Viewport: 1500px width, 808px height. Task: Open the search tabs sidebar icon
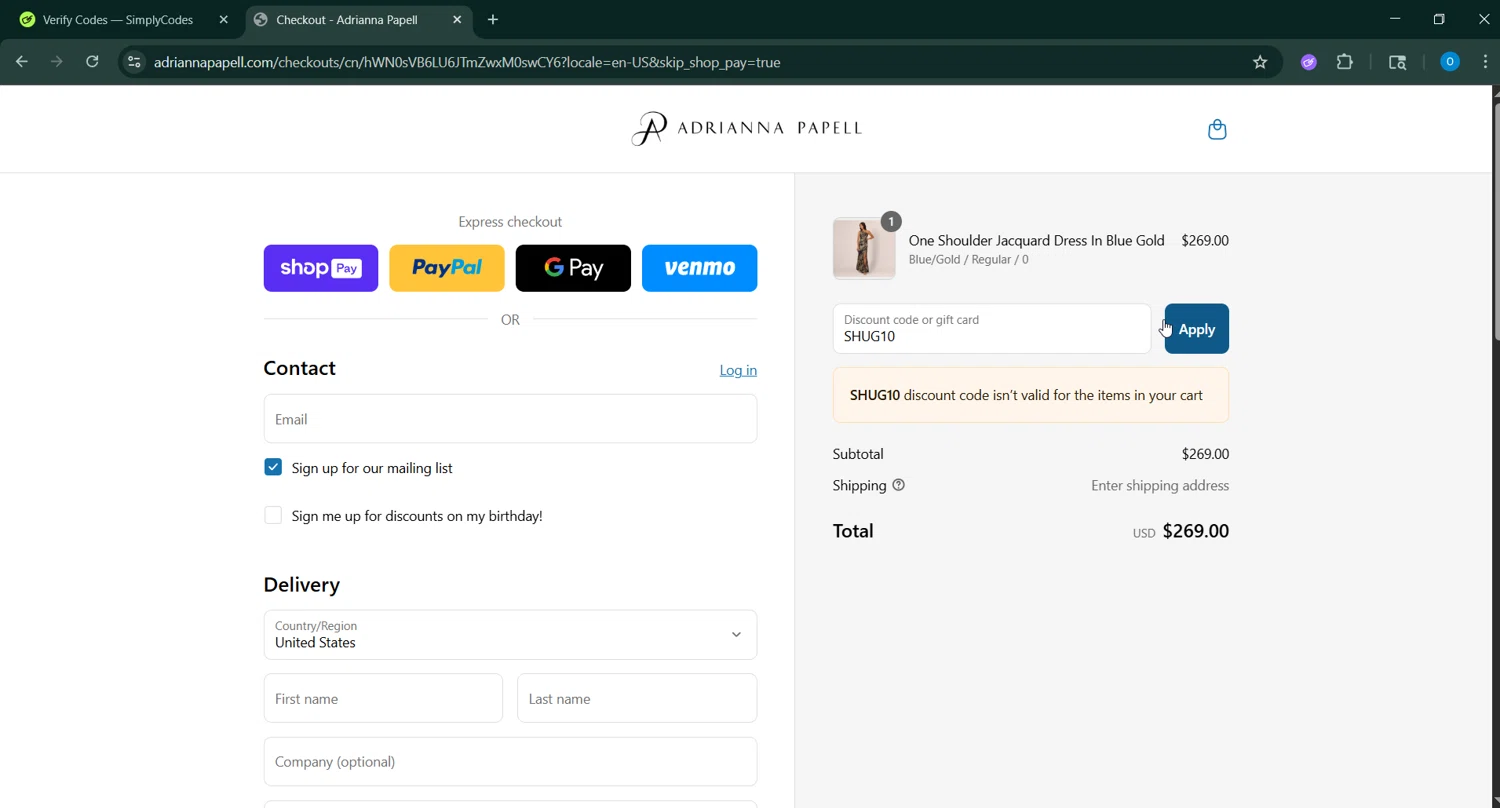coord(1398,62)
